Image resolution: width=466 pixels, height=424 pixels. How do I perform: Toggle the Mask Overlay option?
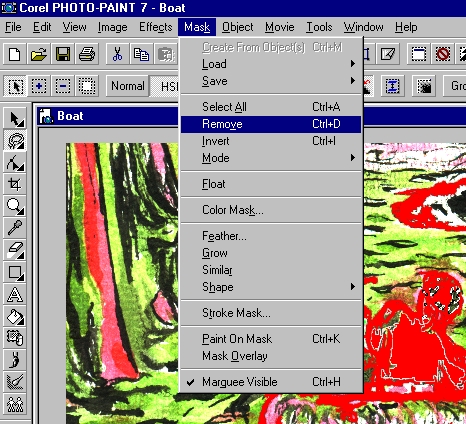point(271,356)
